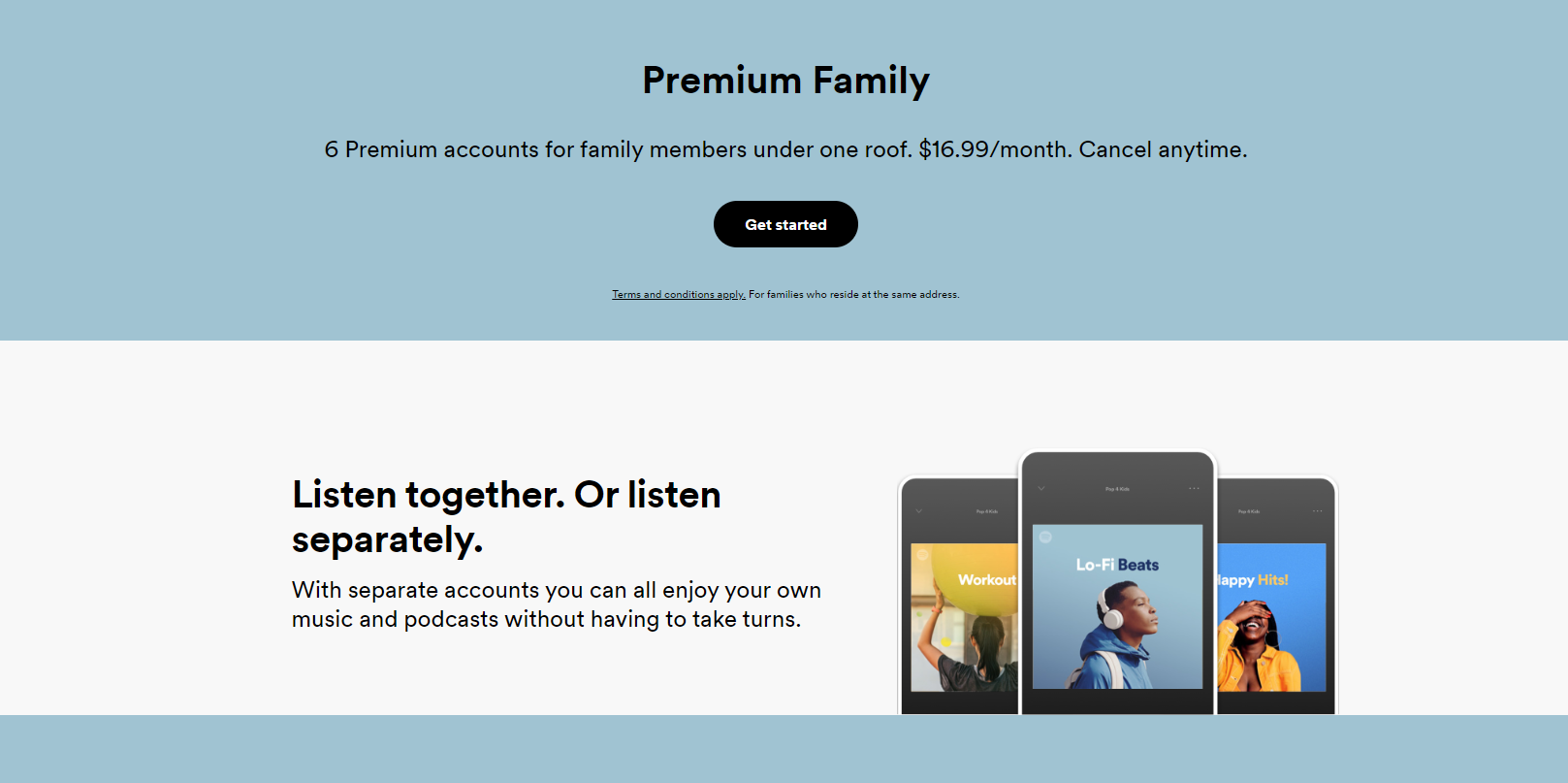The height and width of the screenshot is (783, 1568).
Task: Collapse the right phone playlist screen
Action: pos(1224,511)
